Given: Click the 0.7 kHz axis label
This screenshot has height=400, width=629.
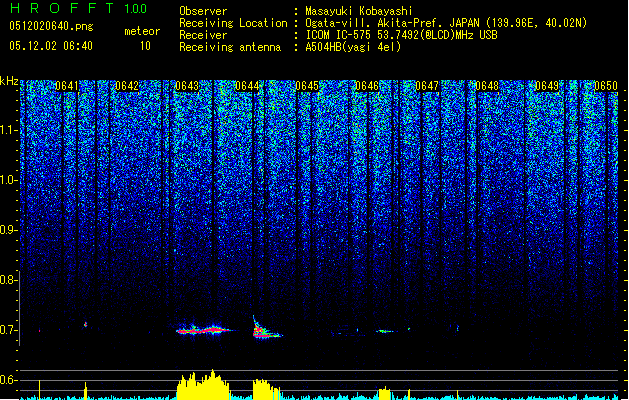Looking at the screenshot, I should (x=8, y=330).
